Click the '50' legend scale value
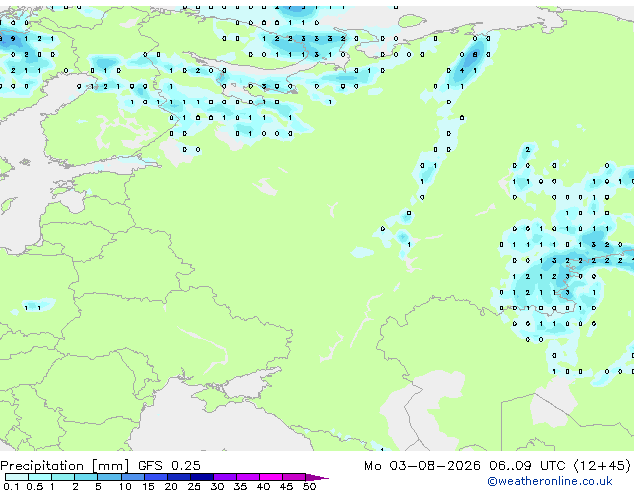 coord(309,486)
